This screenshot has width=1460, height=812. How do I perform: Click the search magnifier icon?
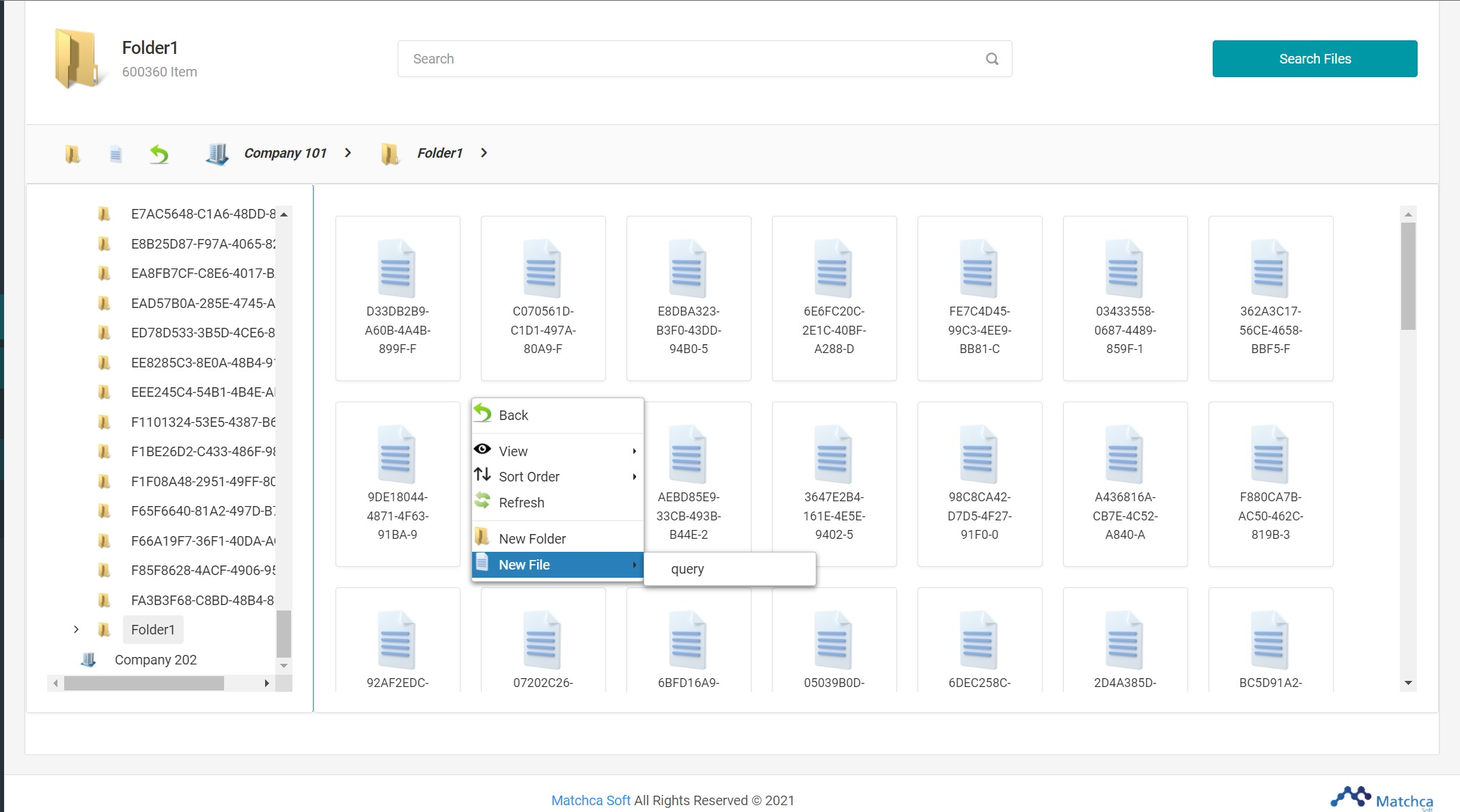pyautogui.click(x=992, y=59)
